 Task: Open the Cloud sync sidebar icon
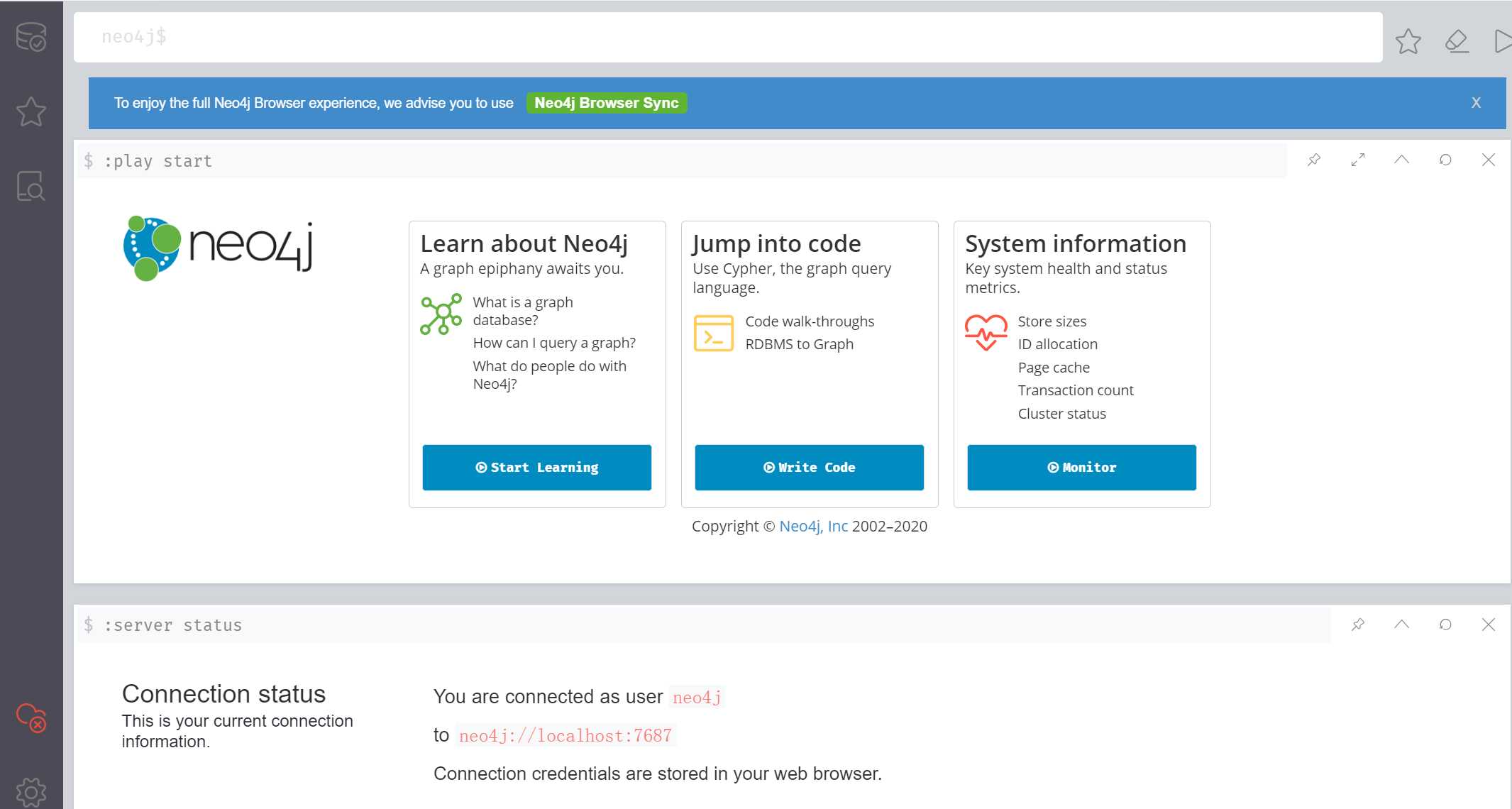[x=31, y=717]
